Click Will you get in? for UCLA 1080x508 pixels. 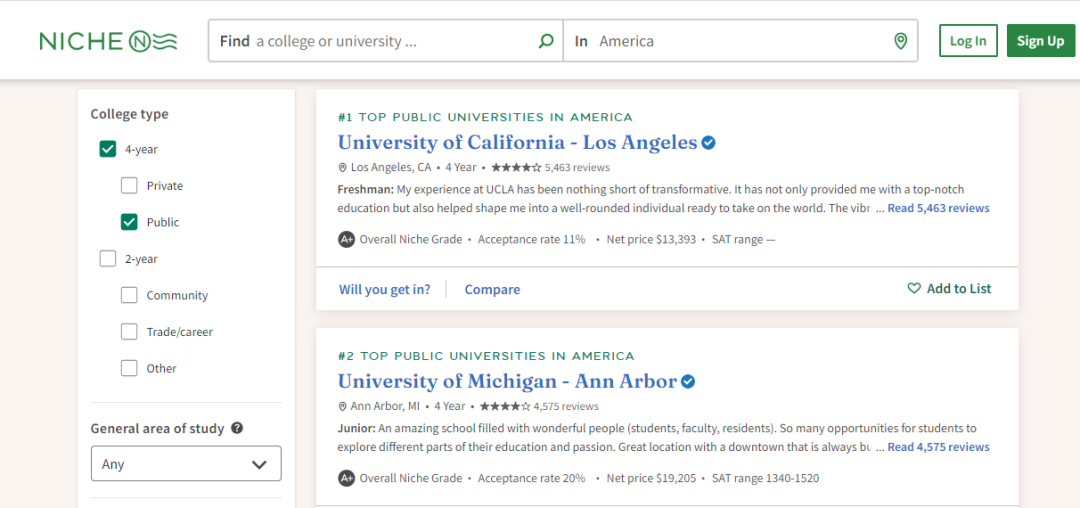(x=384, y=289)
